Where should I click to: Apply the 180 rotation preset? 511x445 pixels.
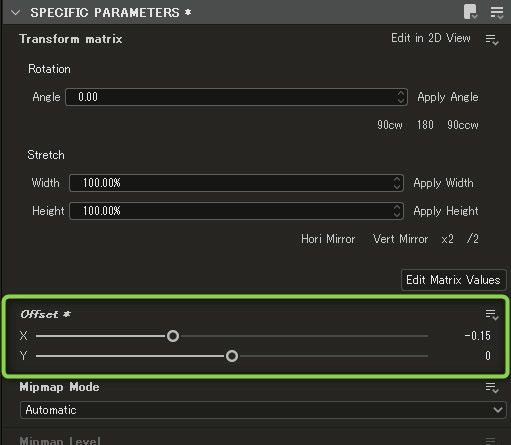pyautogui.click(x=425, y=125)
